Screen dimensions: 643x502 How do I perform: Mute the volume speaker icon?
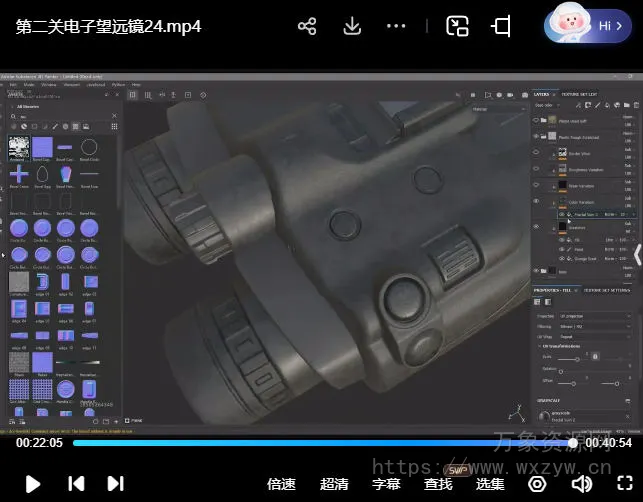(x=579, y=484)
